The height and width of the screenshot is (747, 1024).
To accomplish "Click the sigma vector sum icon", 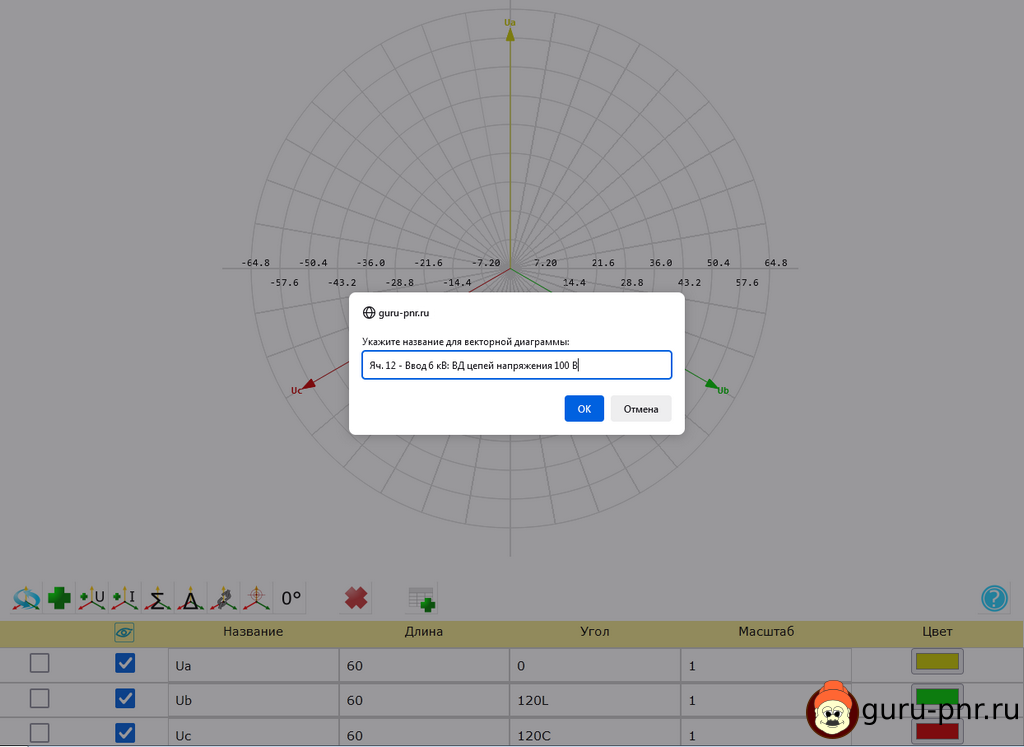I will [x=157, y=598].
